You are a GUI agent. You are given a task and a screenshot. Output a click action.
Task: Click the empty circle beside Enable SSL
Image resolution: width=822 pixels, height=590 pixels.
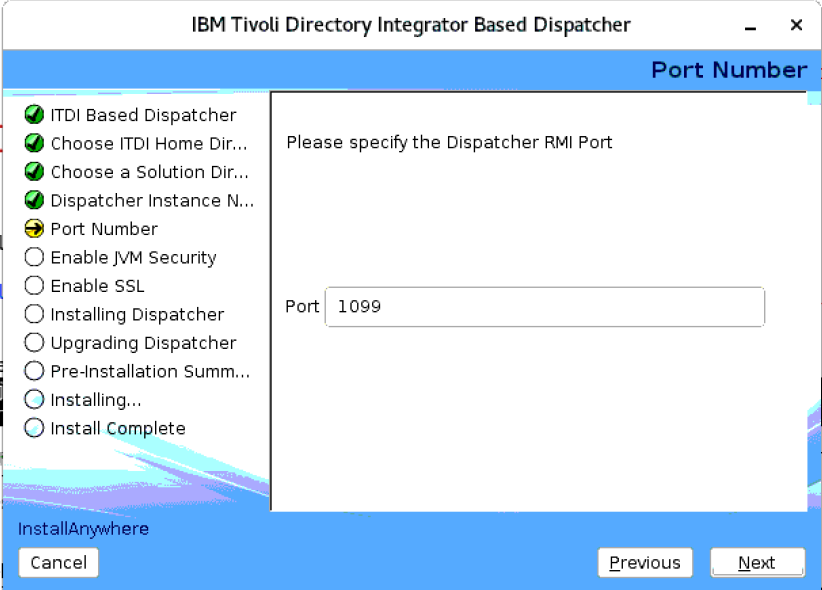(x=34, y=285)
